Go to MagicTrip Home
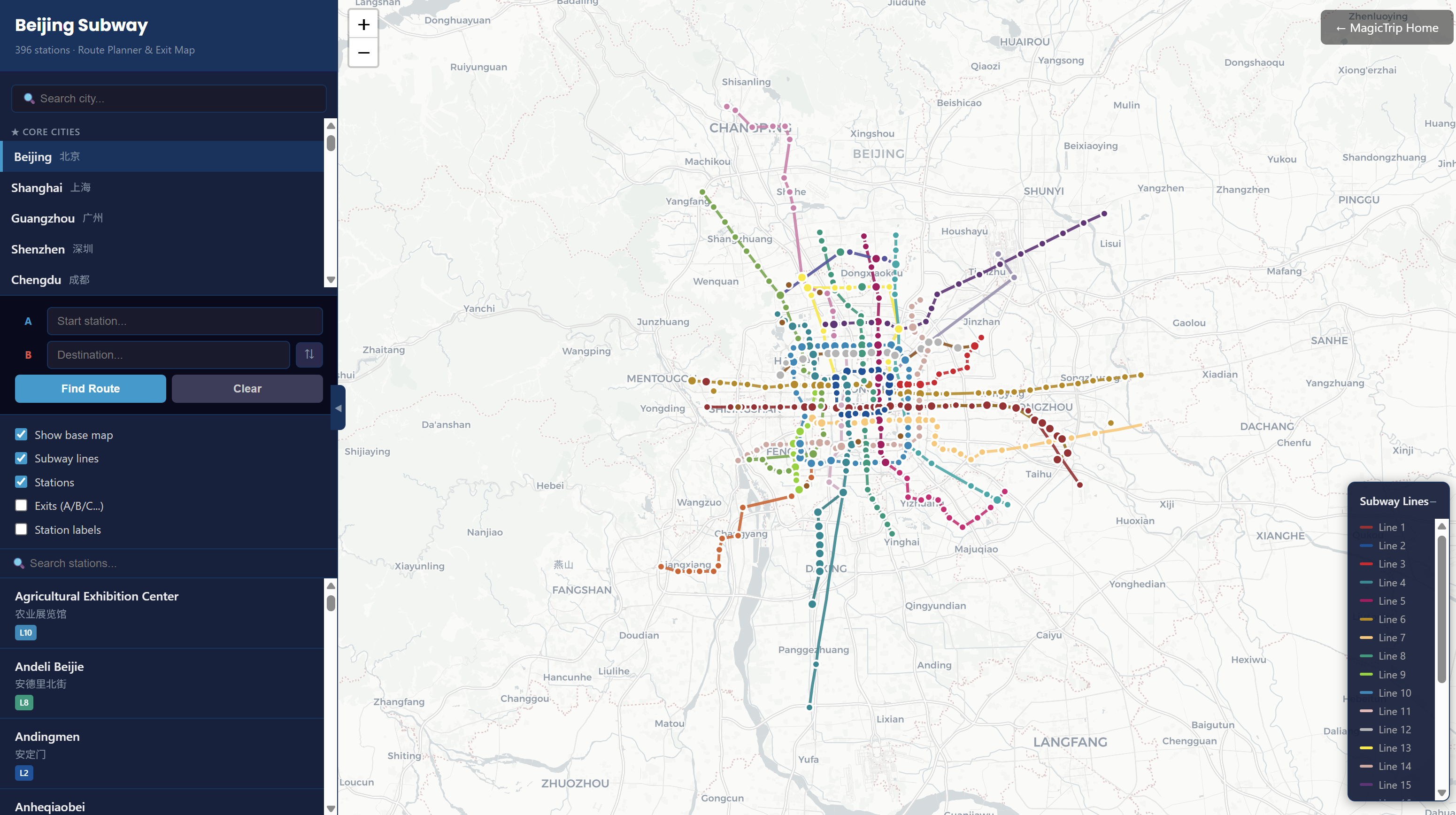This screenshot has height=815, width=1456. (1387, 28)
